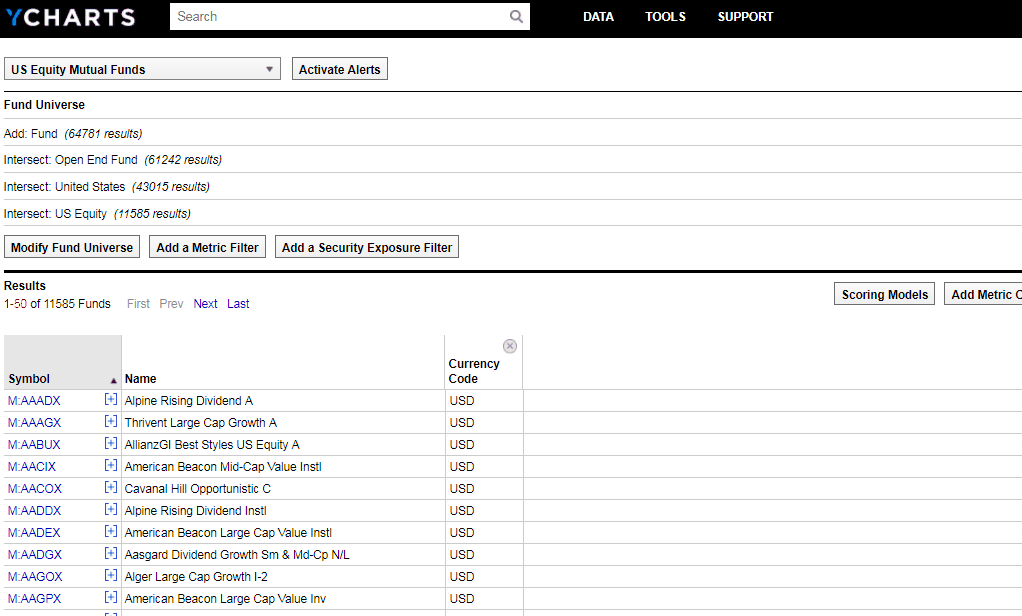Select 'Alpine Rising Dividend Instl' text
Screen dimensions: 1022x616
coord(196,510)
